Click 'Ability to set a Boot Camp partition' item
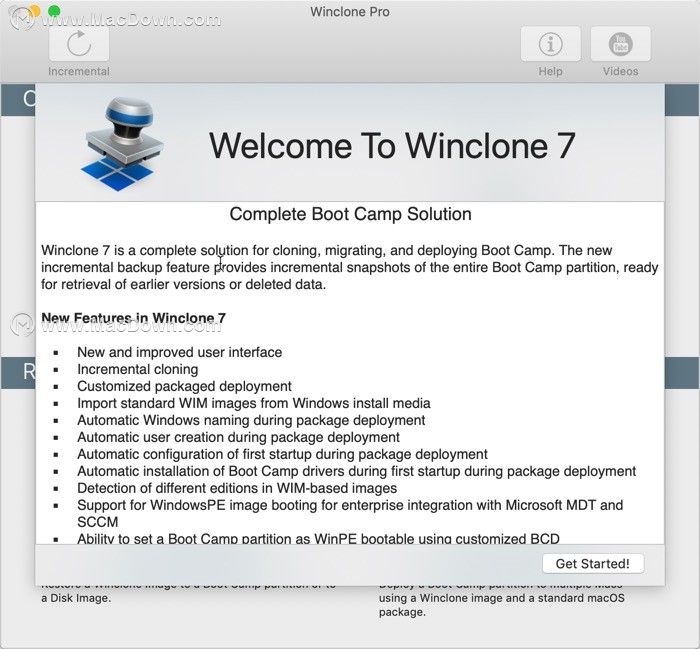The width and height of the screenshot is (700, 649). 318,538
